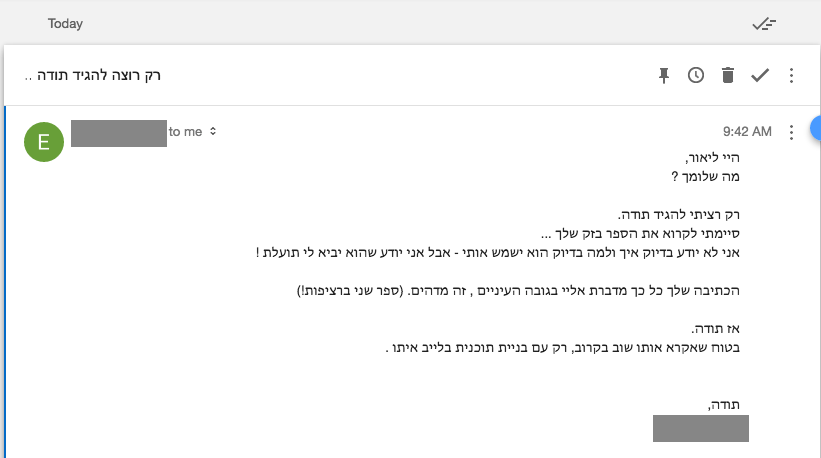The width and height of the screenshot is (821, 458).
Task: Sweep all Today emails as done
Action: click(x=766, y=23)
